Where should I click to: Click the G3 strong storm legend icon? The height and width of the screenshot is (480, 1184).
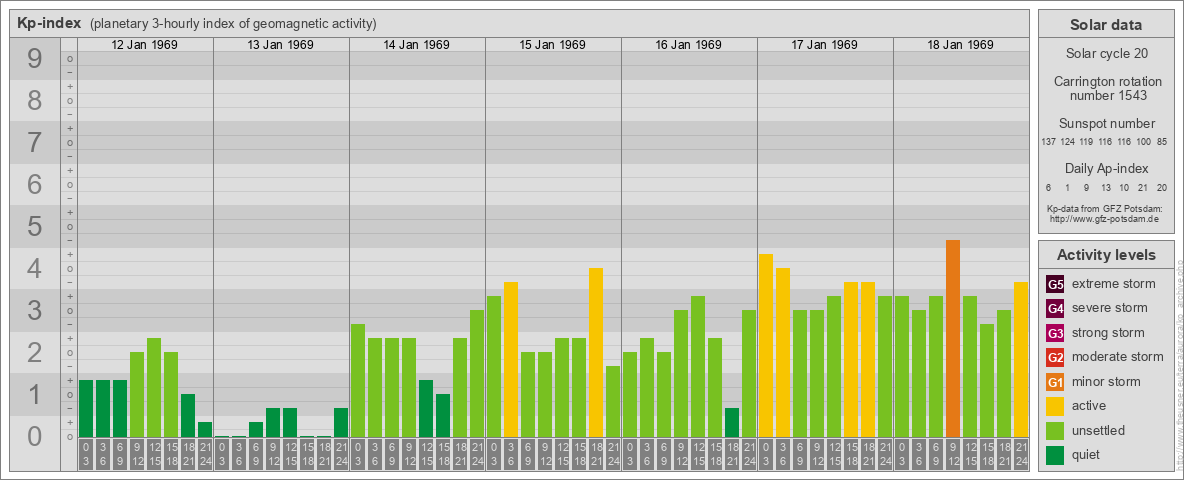[x=1055, y=333]
